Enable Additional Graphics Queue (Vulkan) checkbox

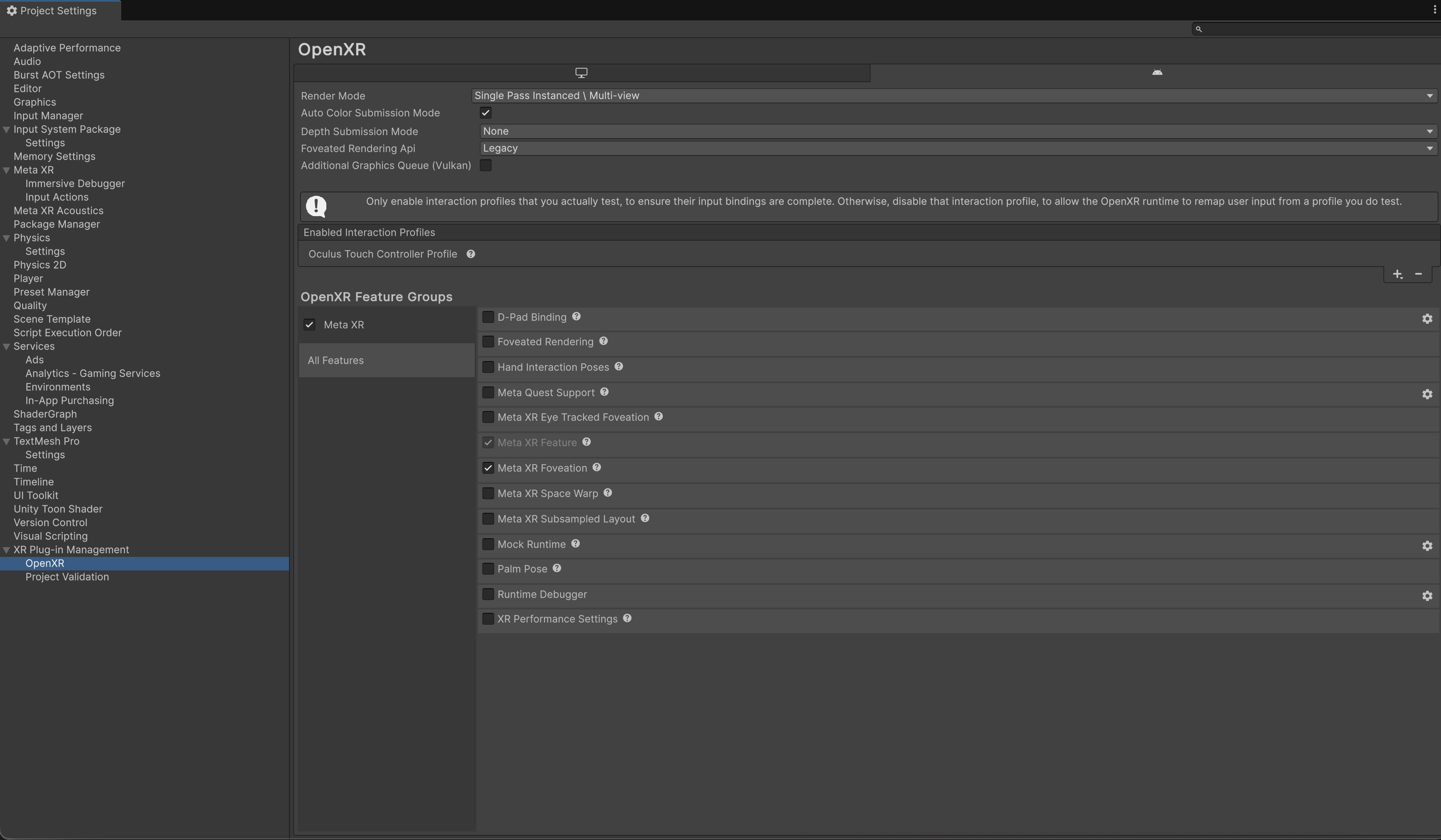485,165
